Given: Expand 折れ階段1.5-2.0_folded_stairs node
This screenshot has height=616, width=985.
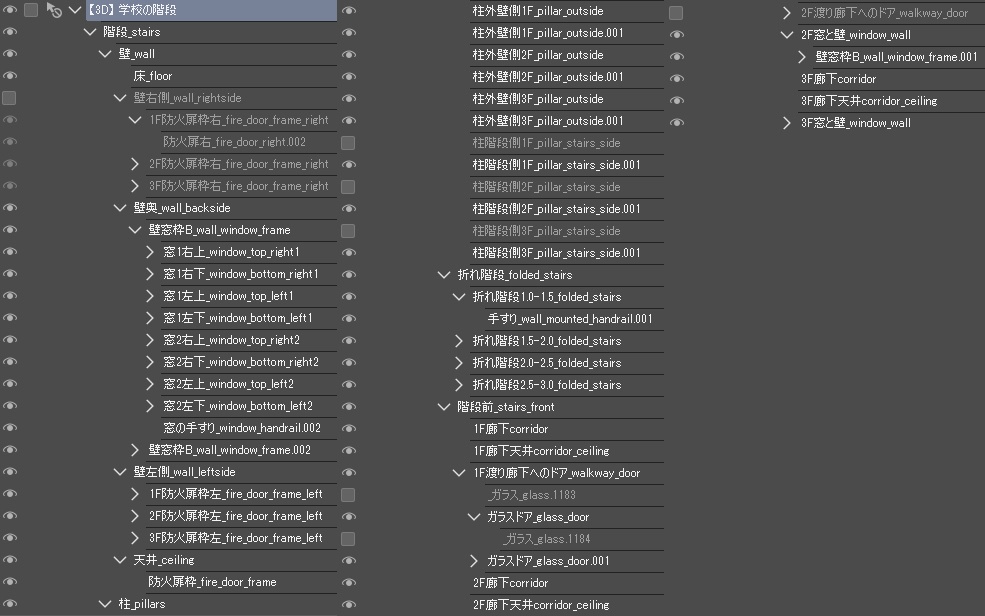Looking at the screenshot, I should [459, 340].
